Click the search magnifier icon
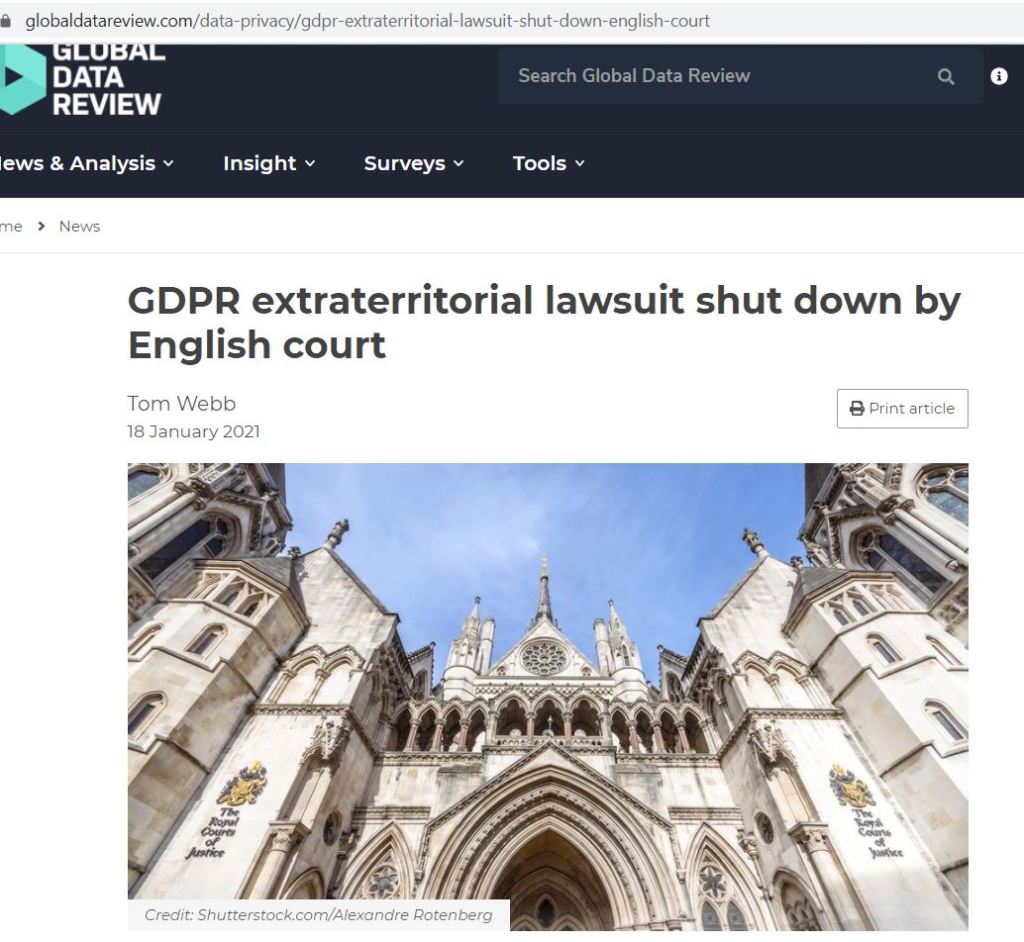The height and width of the screenshot is (942, 1024). [x=946, y=77]
